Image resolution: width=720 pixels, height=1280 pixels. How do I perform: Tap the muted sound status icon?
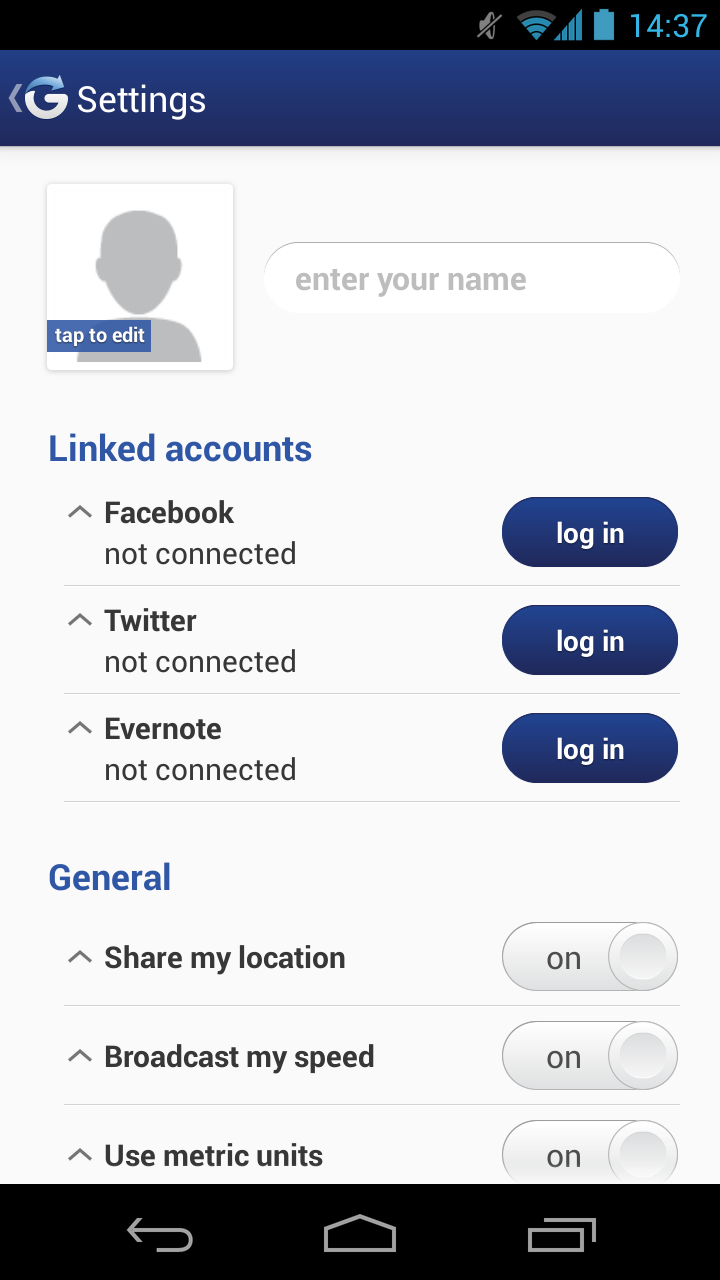[489, 25]
